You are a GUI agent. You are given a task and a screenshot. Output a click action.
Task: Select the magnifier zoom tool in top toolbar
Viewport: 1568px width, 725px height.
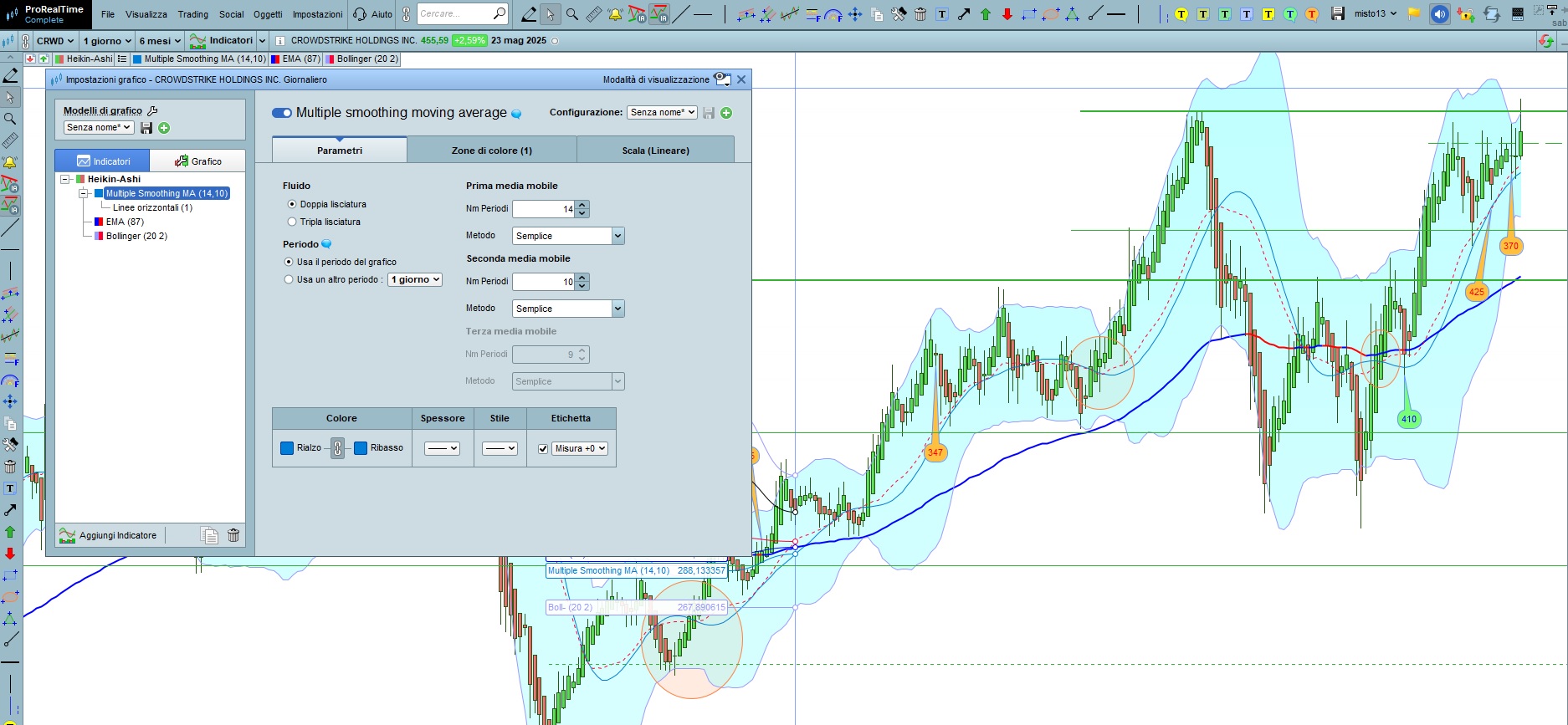pos(572,14)
